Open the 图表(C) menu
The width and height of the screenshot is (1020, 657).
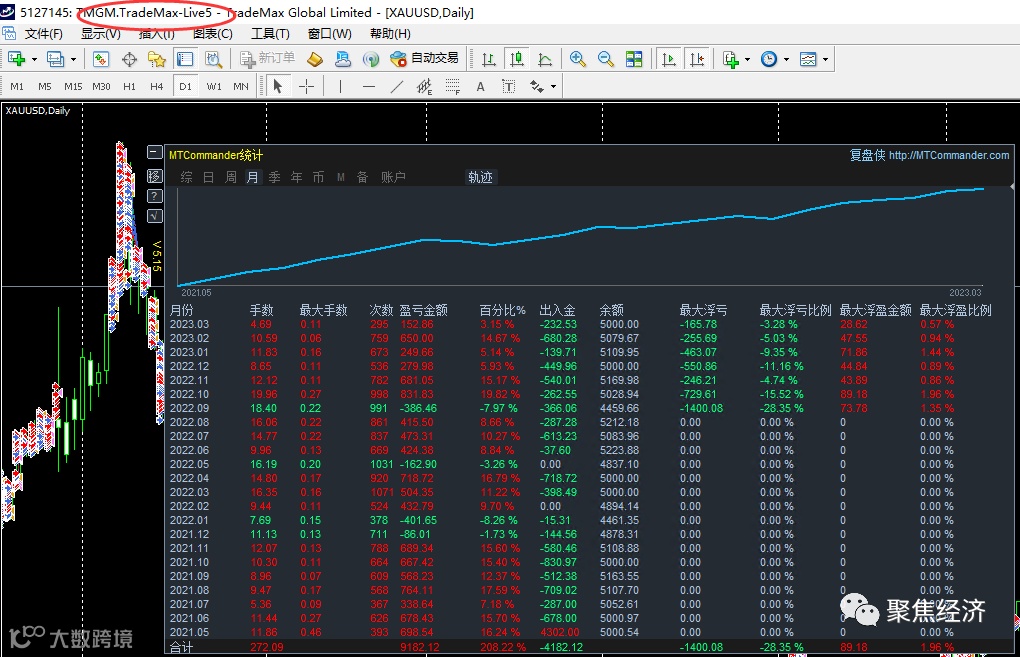(x=213, y=34)
